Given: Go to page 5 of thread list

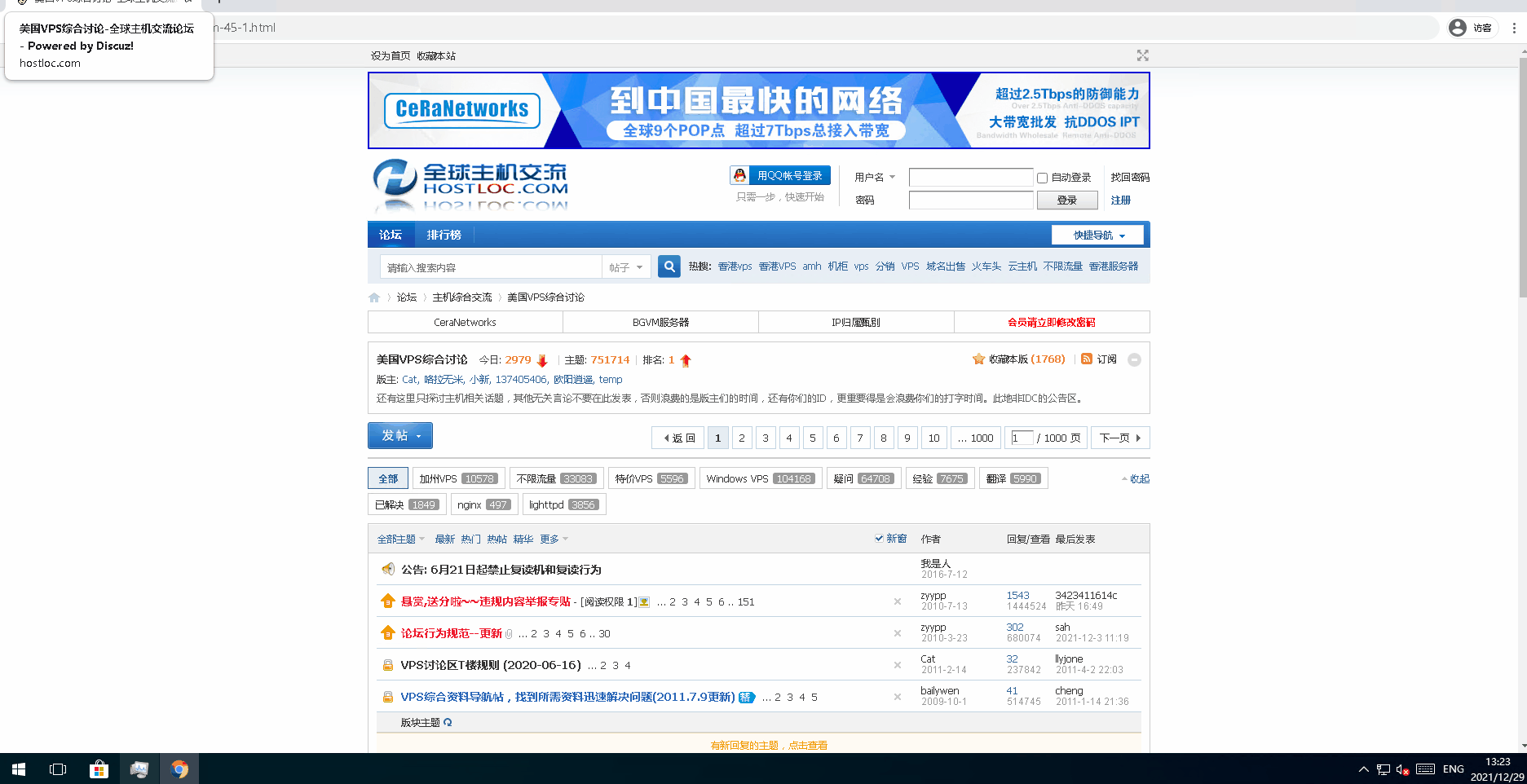Looking at the screenshot, I should pos(812,438).
